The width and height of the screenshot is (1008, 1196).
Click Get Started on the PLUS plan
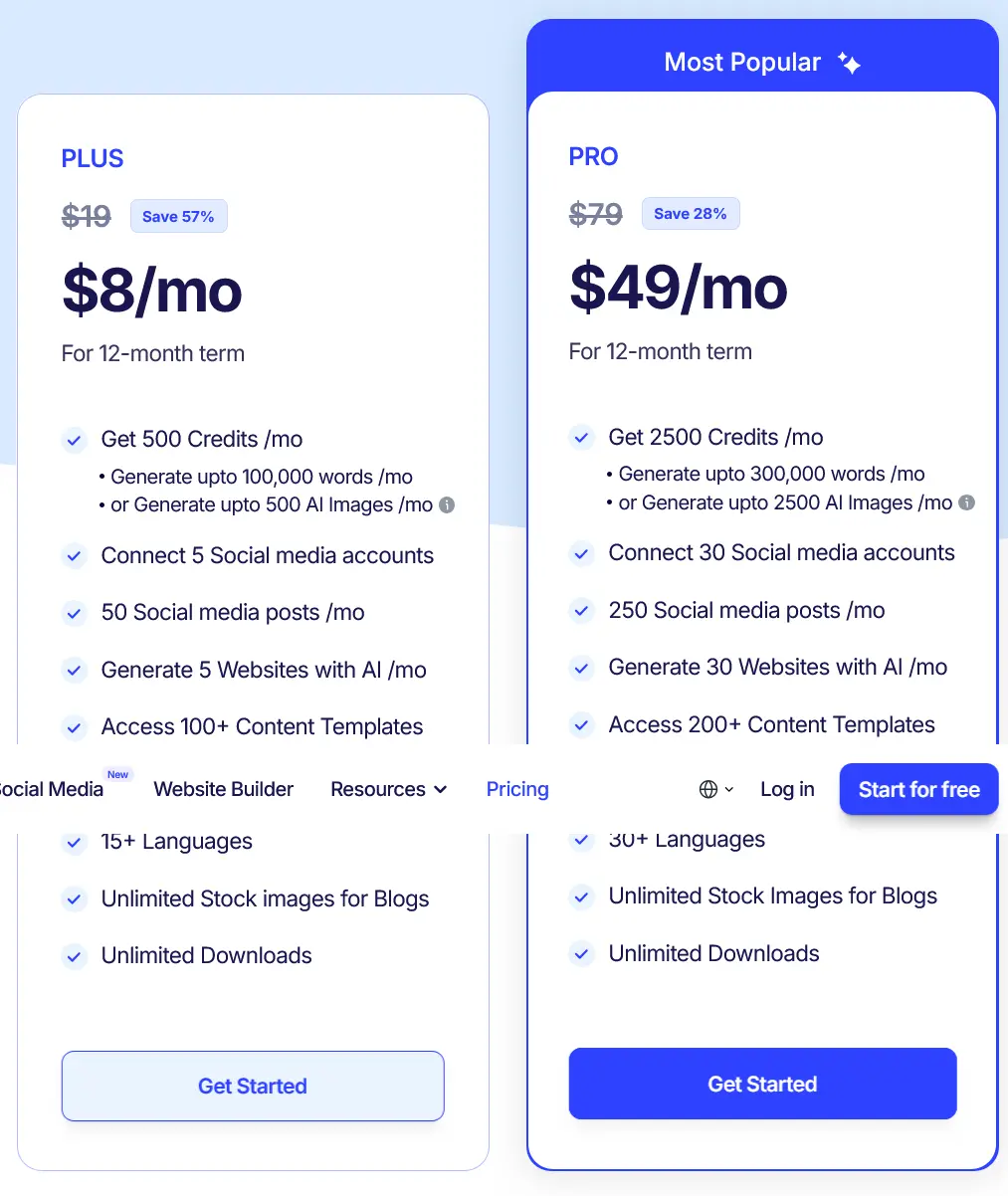coord(253,1086)
